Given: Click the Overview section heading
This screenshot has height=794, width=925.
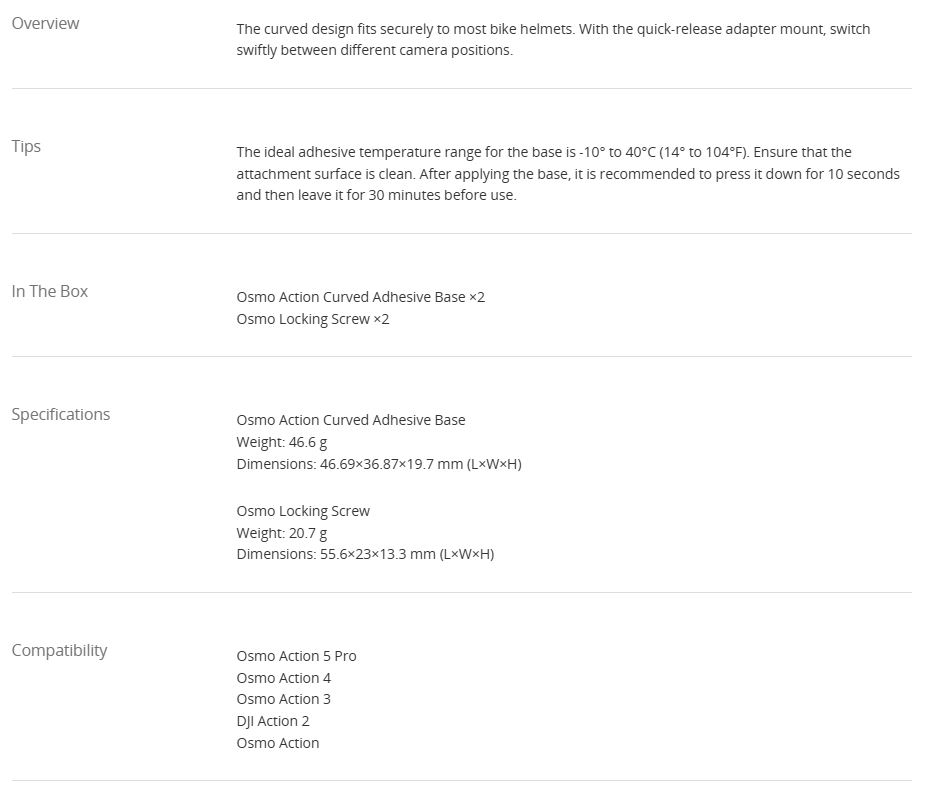Looking at the screenshot, I should [45, 23].
